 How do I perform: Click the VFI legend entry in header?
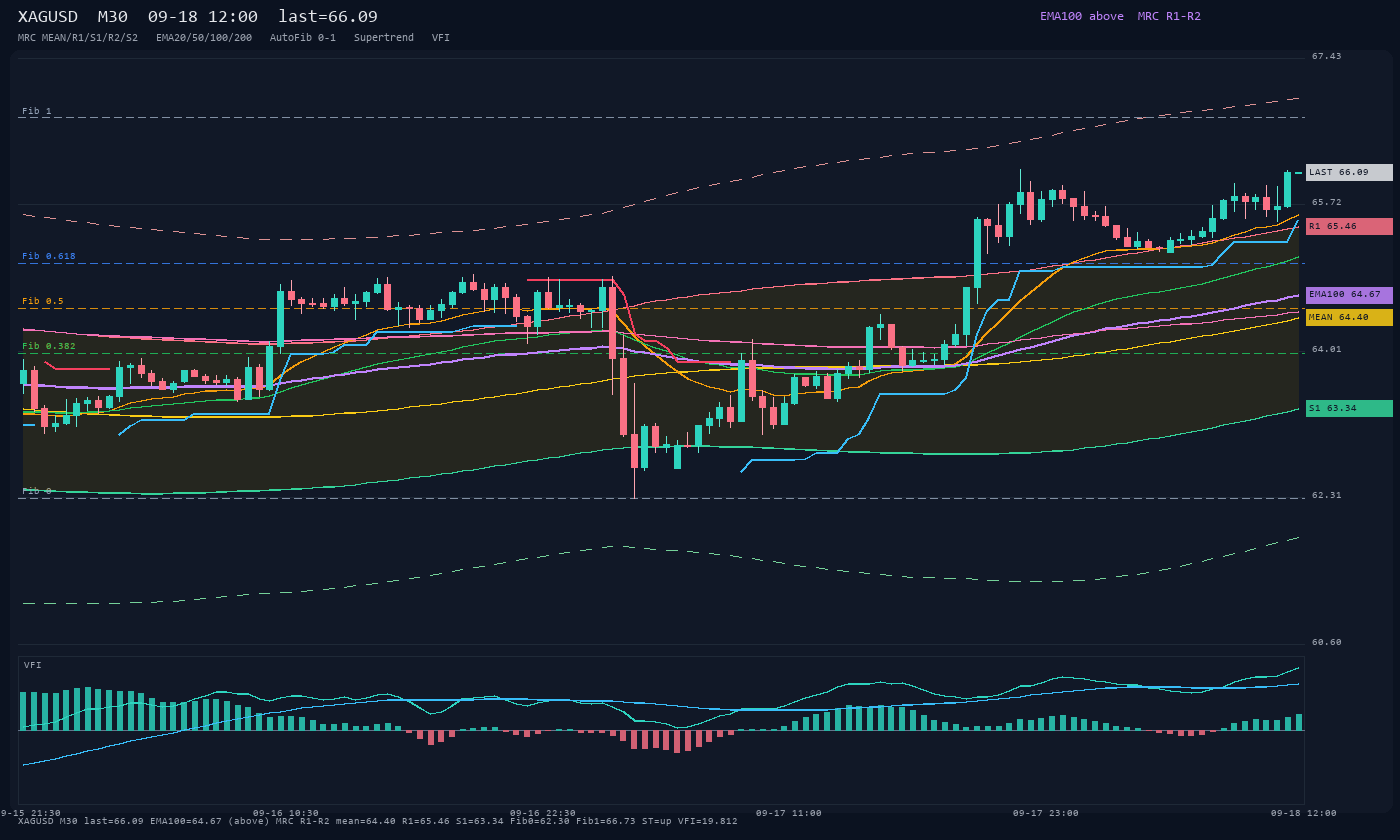[441, 38]
